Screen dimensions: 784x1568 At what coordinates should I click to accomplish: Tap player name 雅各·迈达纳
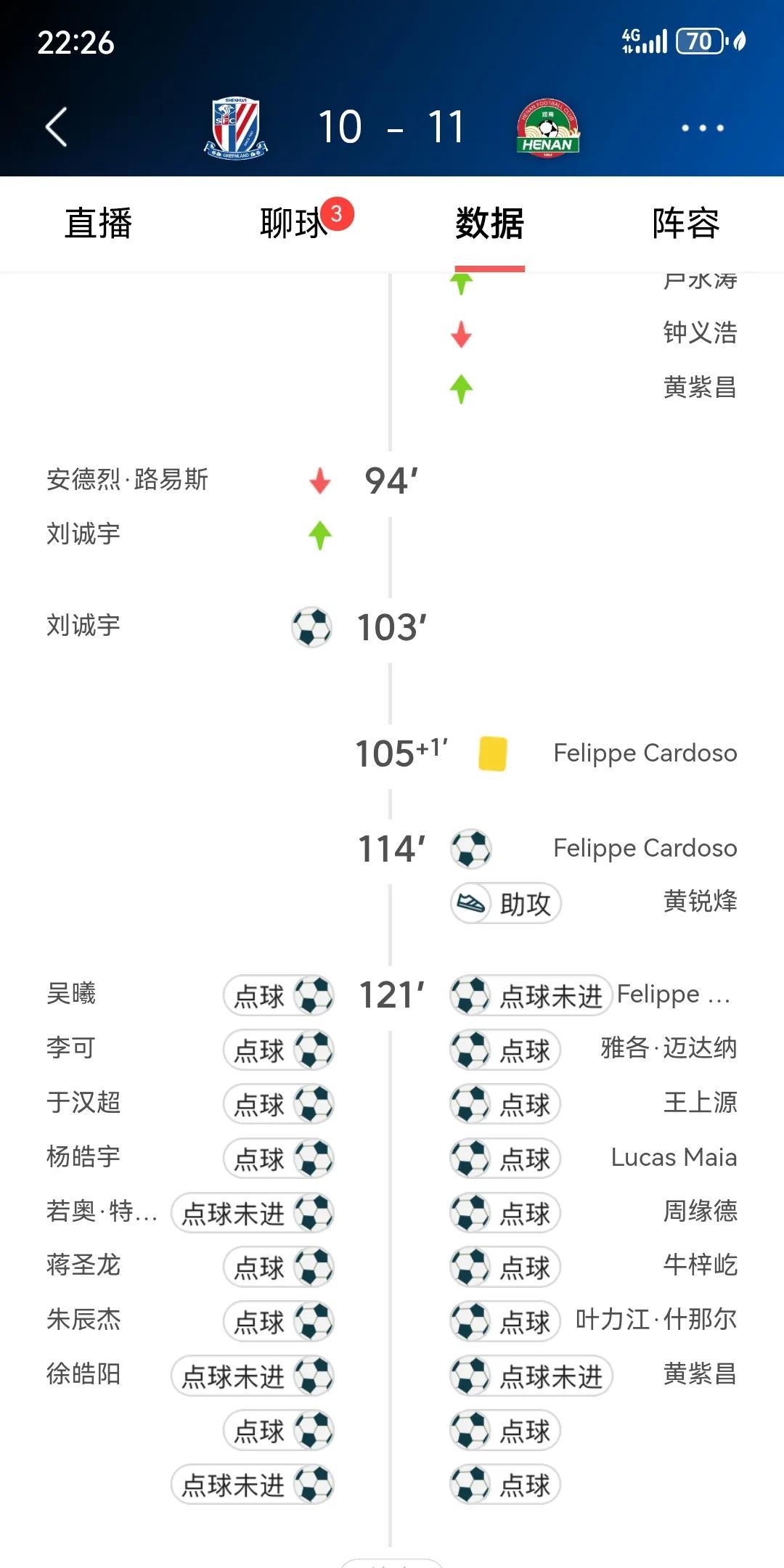668,1049
